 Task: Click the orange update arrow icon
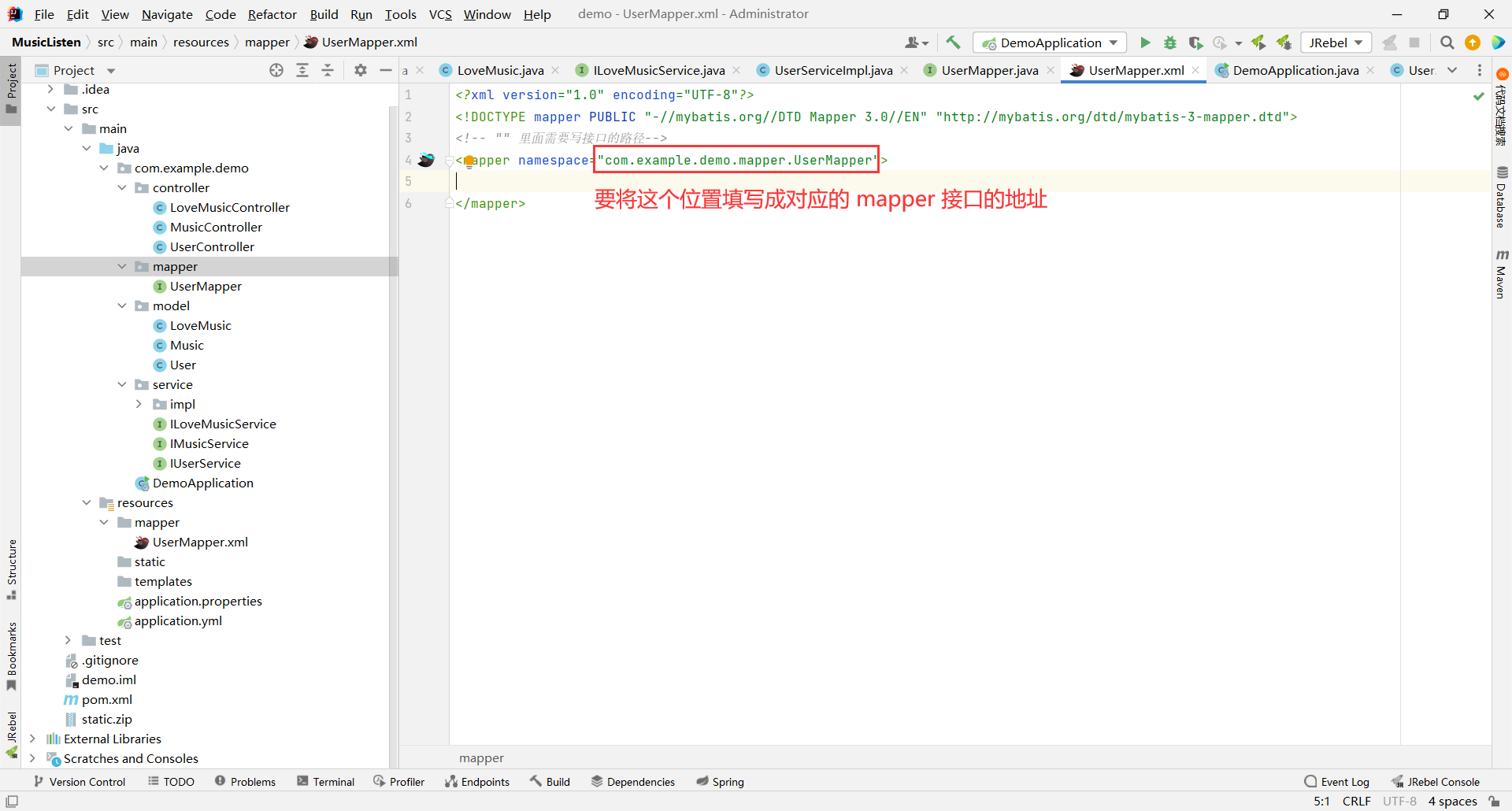pyautogui.click(x=1473, y=43)
